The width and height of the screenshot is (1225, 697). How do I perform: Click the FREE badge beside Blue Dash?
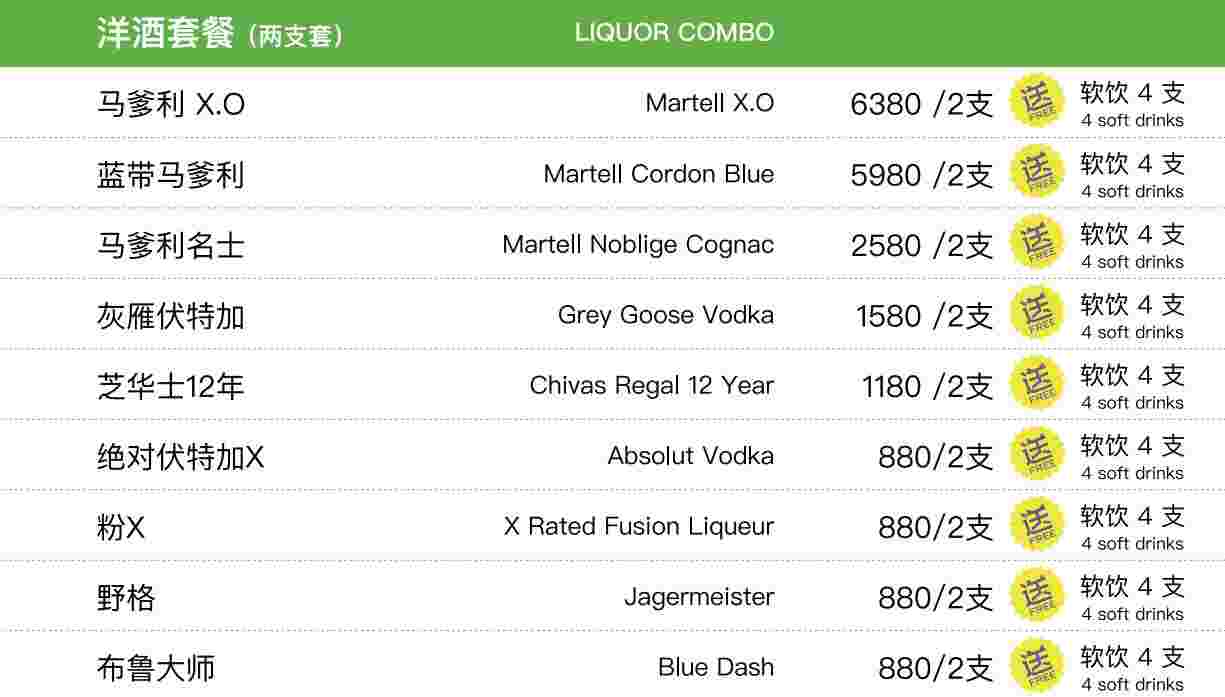1038,665
